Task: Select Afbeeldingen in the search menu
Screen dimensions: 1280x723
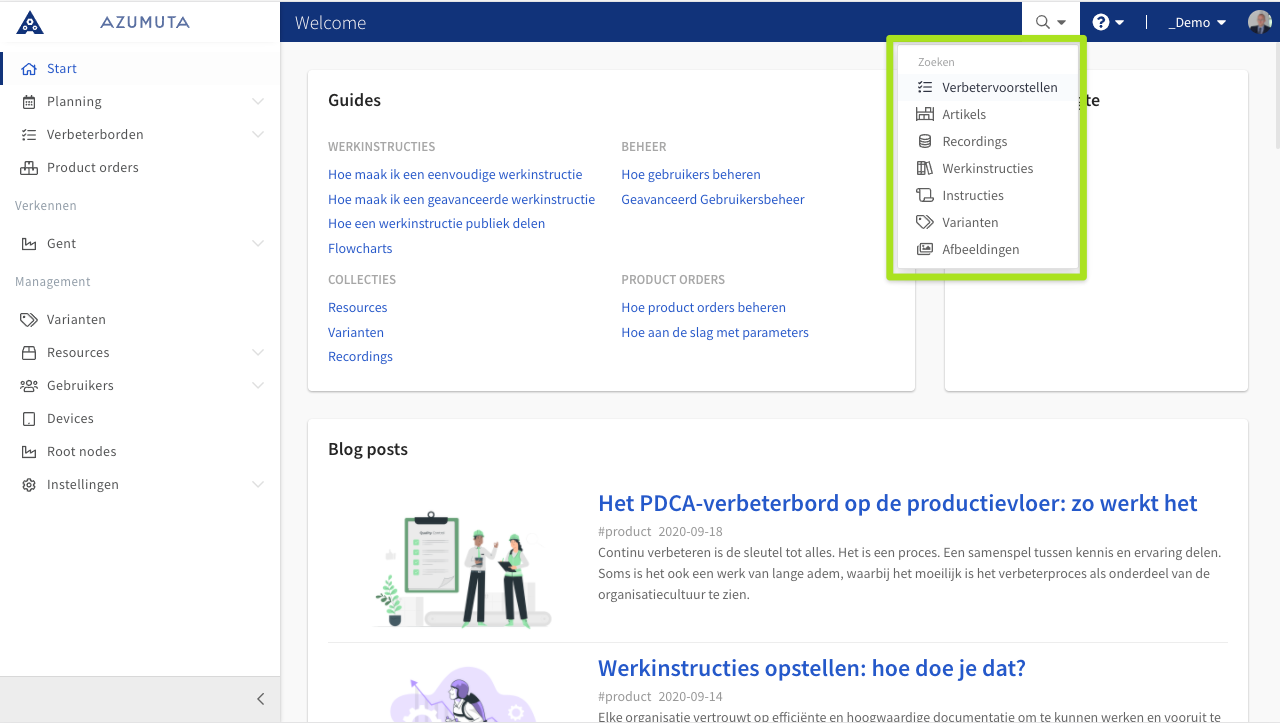Action: pos(988,250)
